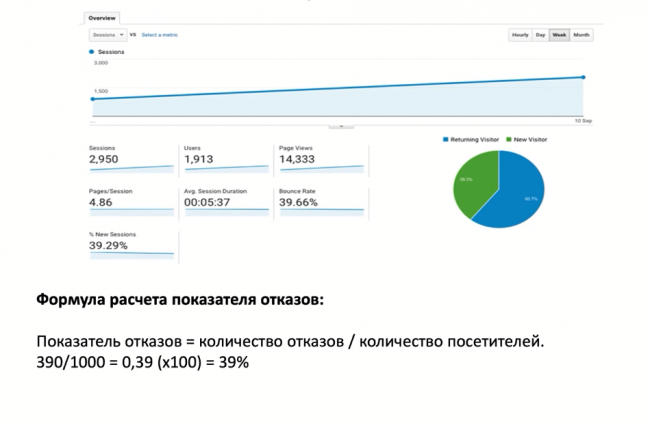Click the Avg. Session Duration tile
Screen dimensions: 650x423
pyautogui.click(x=225, y=201)
